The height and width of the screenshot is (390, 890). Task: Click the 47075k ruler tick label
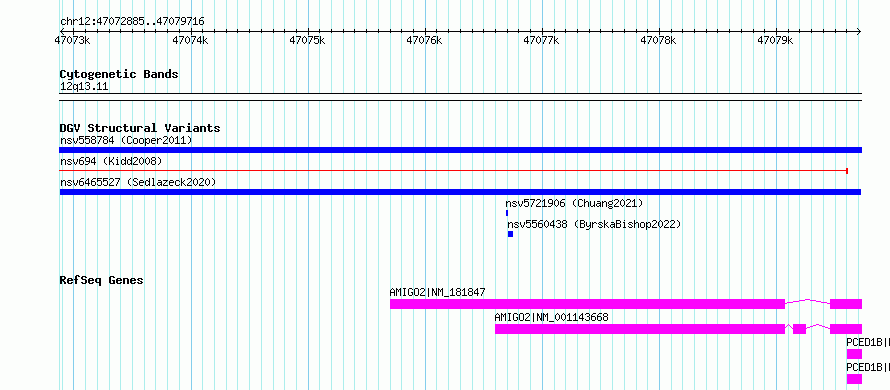coord(307,40)
